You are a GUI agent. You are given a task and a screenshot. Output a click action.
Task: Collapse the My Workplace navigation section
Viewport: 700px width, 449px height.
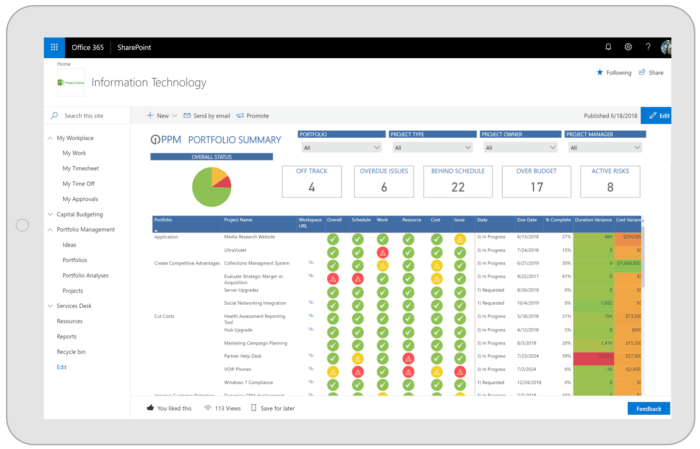50,138
